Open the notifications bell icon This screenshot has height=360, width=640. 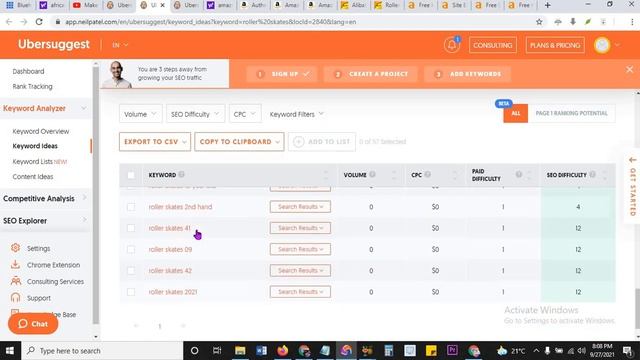tap(452, 45)
